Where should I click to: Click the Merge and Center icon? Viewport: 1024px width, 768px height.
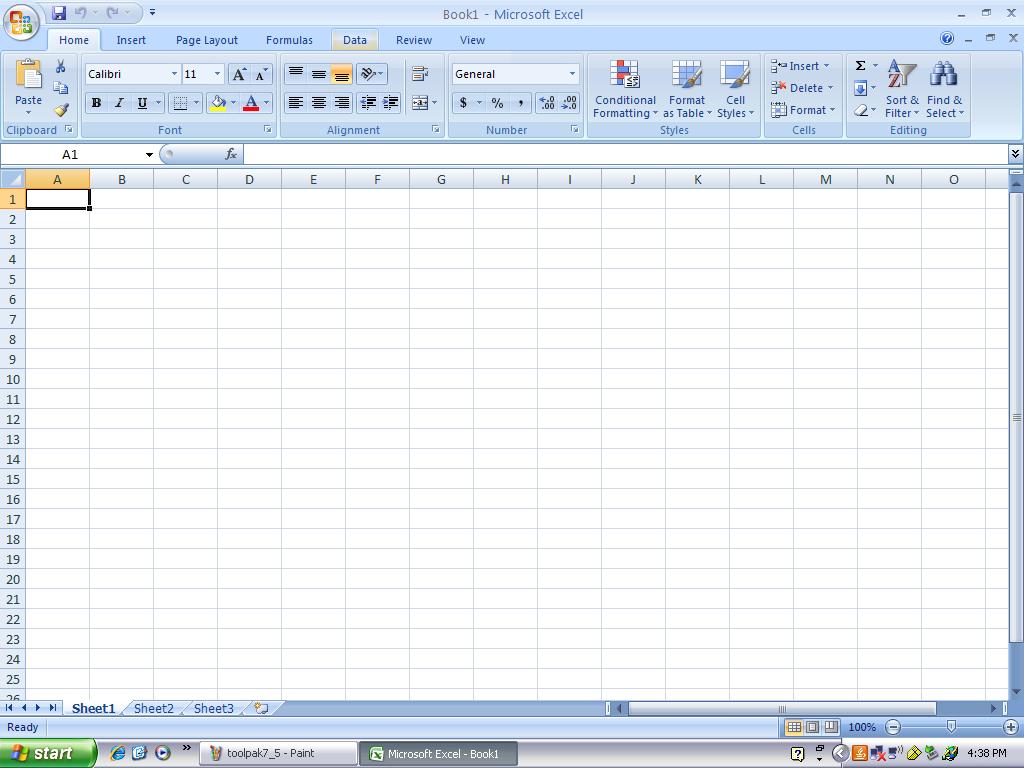click(420, 103)
